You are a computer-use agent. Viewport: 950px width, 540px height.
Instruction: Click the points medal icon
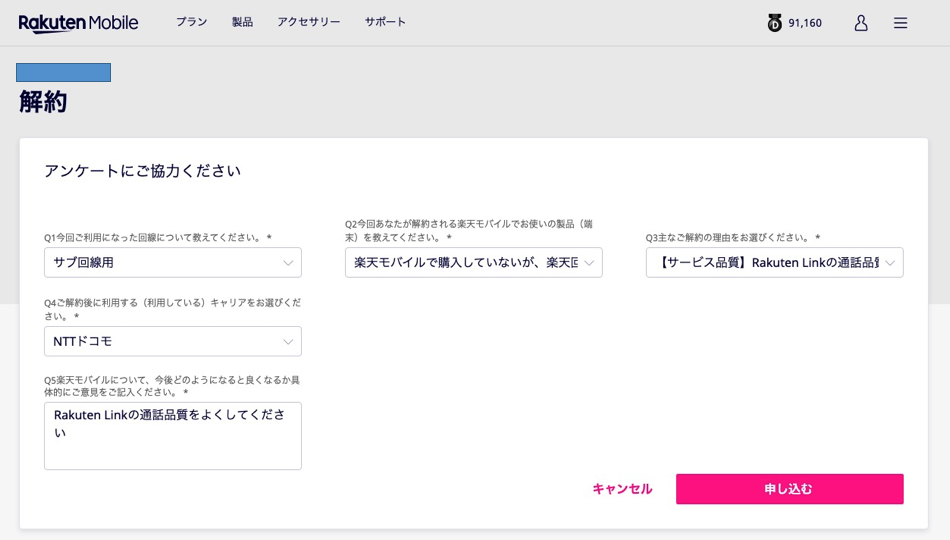click(774, 23)
